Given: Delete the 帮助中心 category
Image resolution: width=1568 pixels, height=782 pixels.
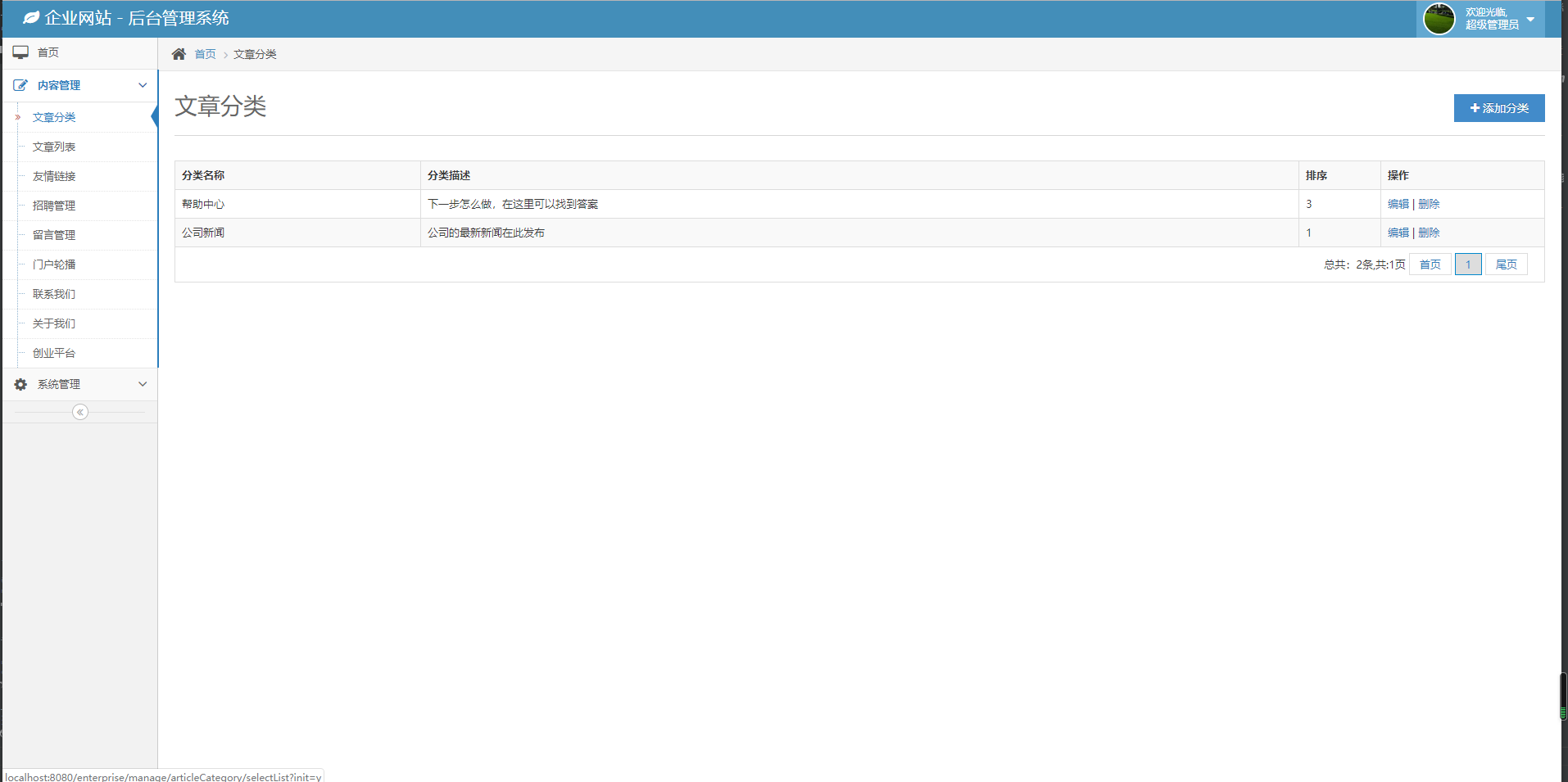Looking at the screenshot, I should 1429,204.
